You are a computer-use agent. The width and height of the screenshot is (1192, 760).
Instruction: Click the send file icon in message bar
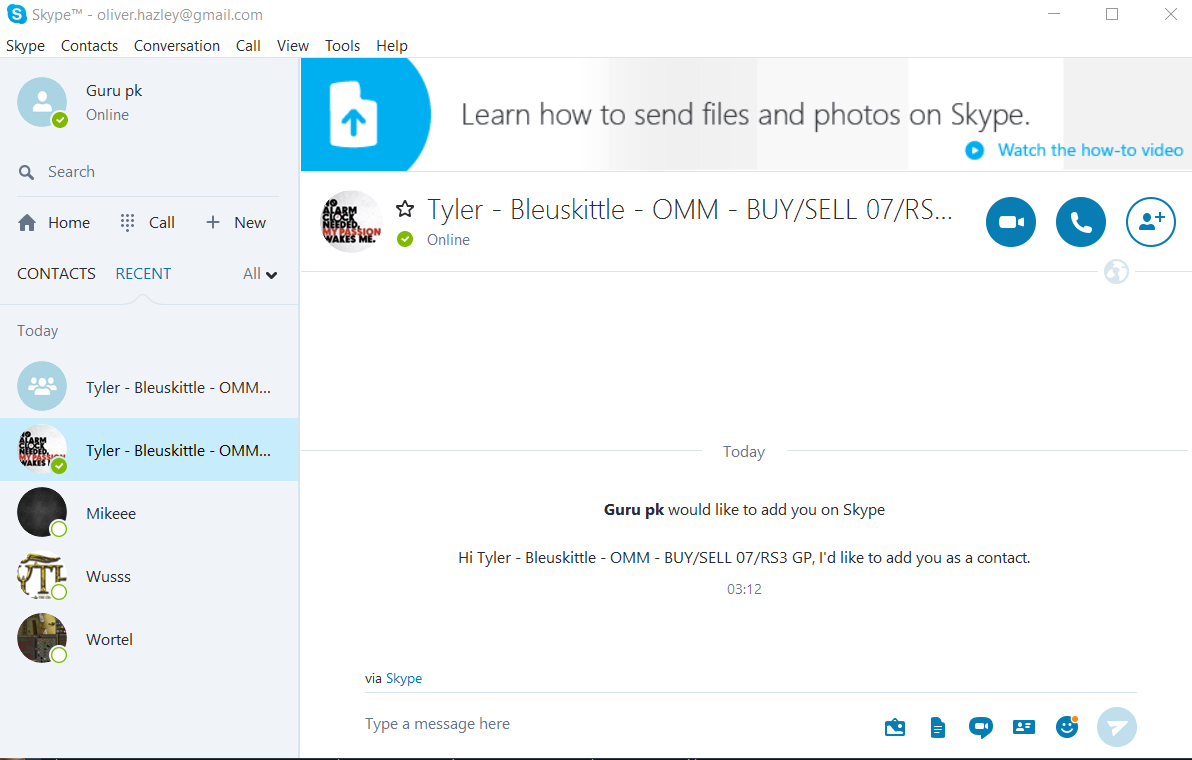click(x=937, y=727)
